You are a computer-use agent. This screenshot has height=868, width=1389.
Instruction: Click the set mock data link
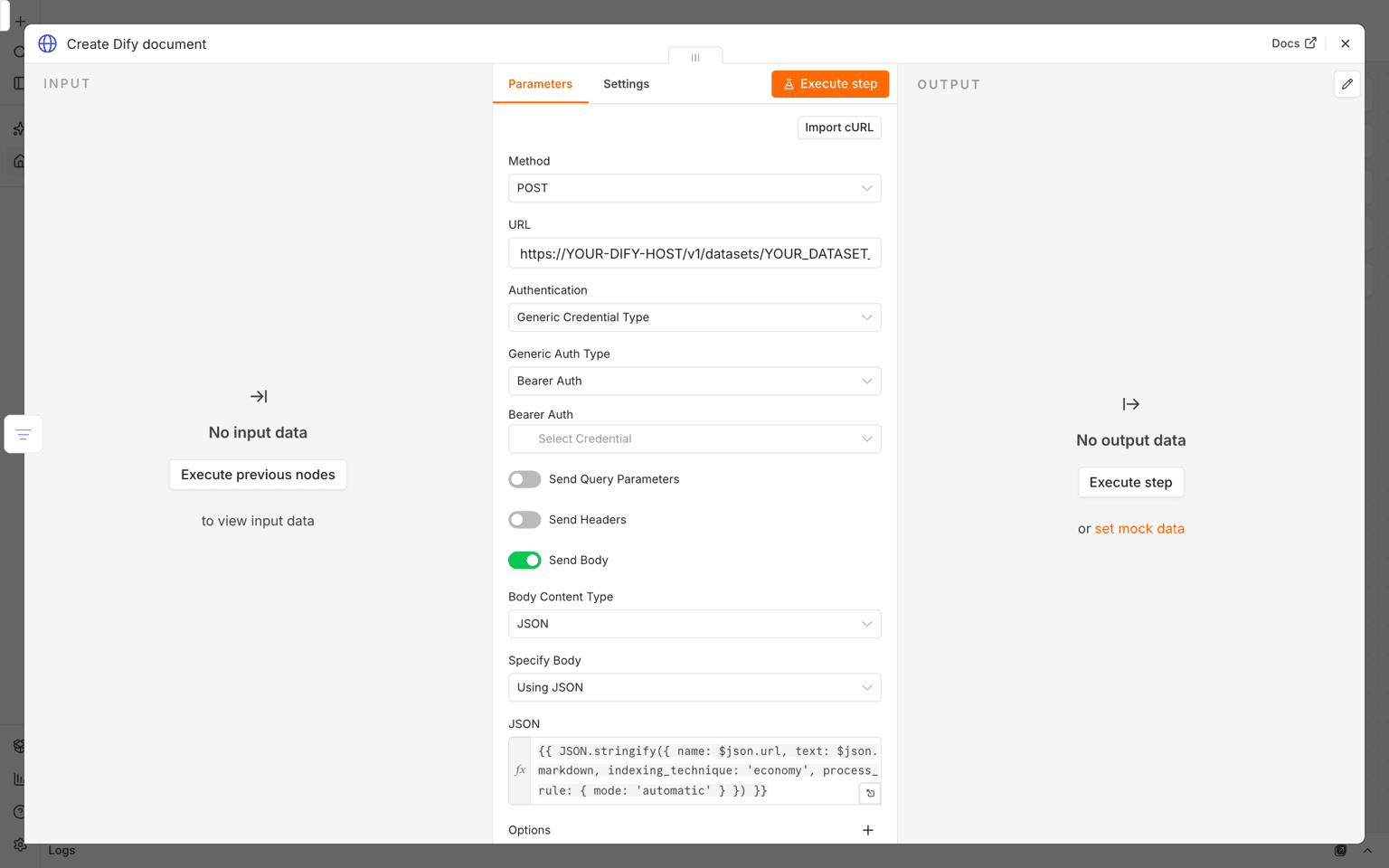1139,529
